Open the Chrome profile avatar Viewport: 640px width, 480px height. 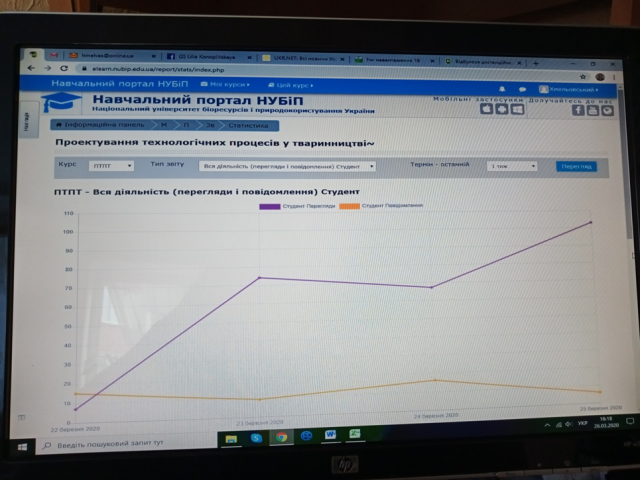[600, 76]
